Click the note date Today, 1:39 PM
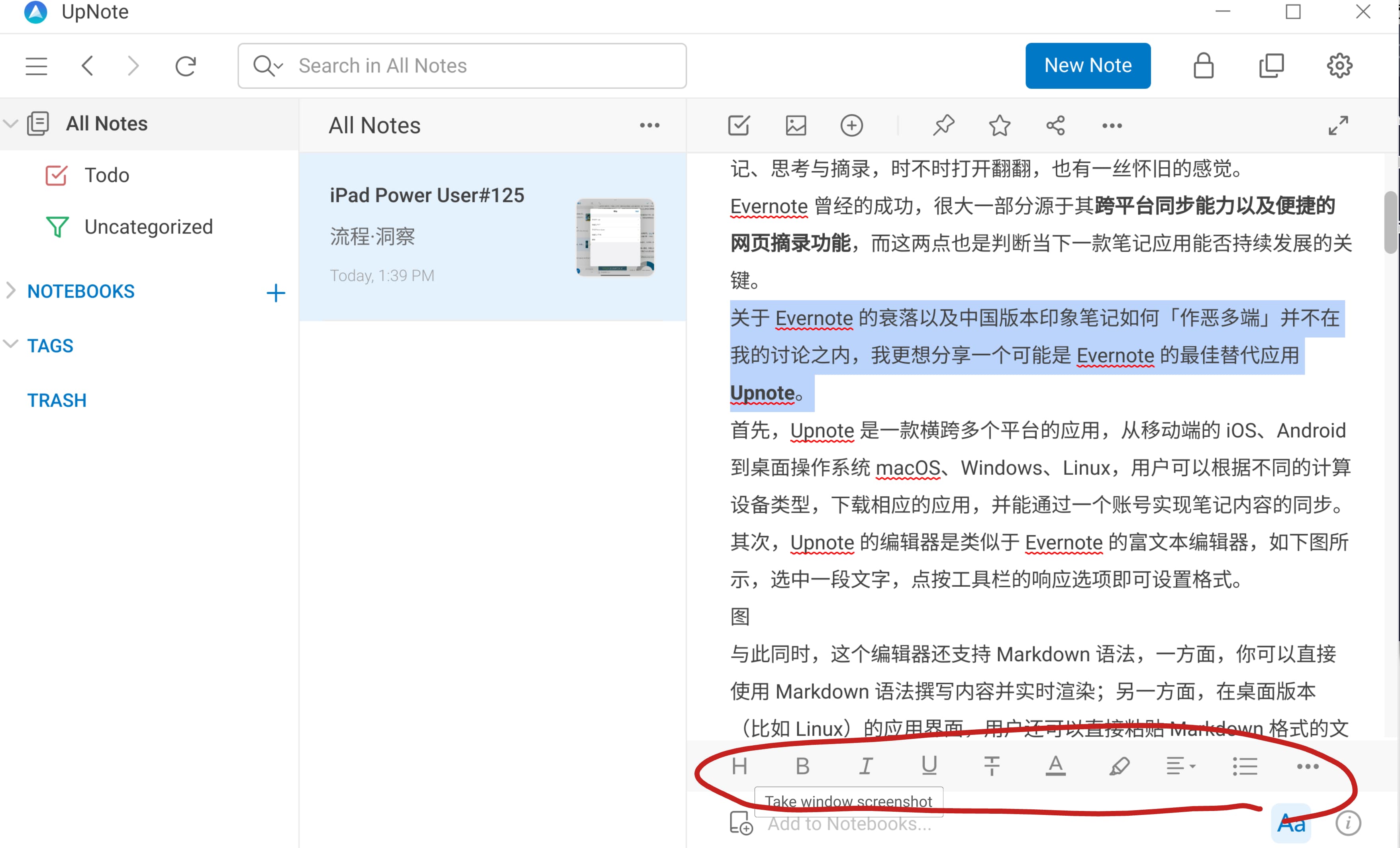 (x=382, y=276)
